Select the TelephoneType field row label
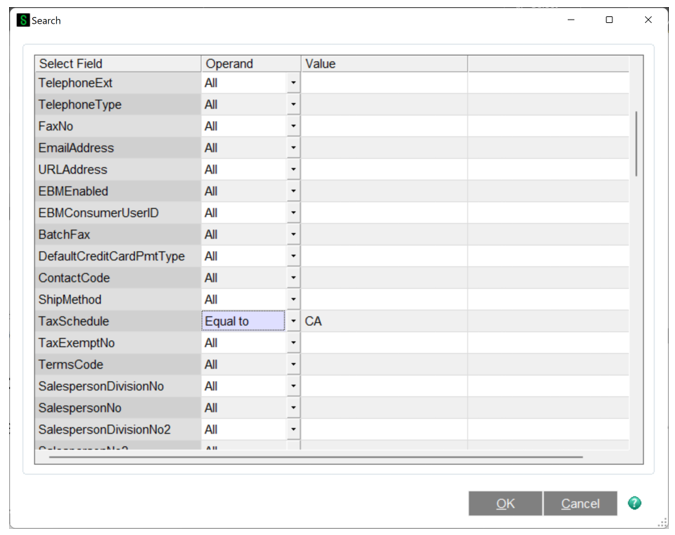 [x=118, y=104]
